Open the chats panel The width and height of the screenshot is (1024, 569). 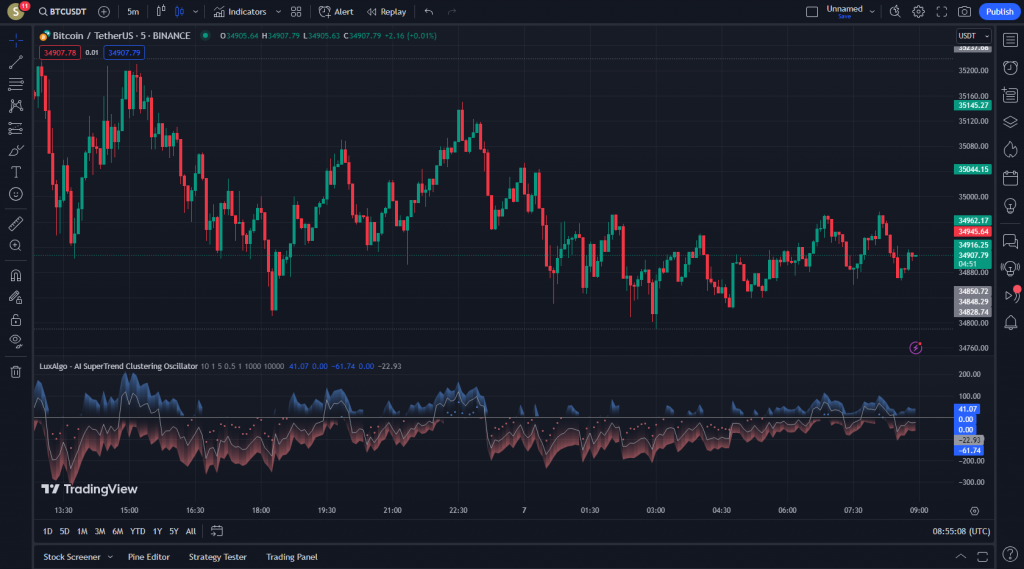[x=1010, y=241]
